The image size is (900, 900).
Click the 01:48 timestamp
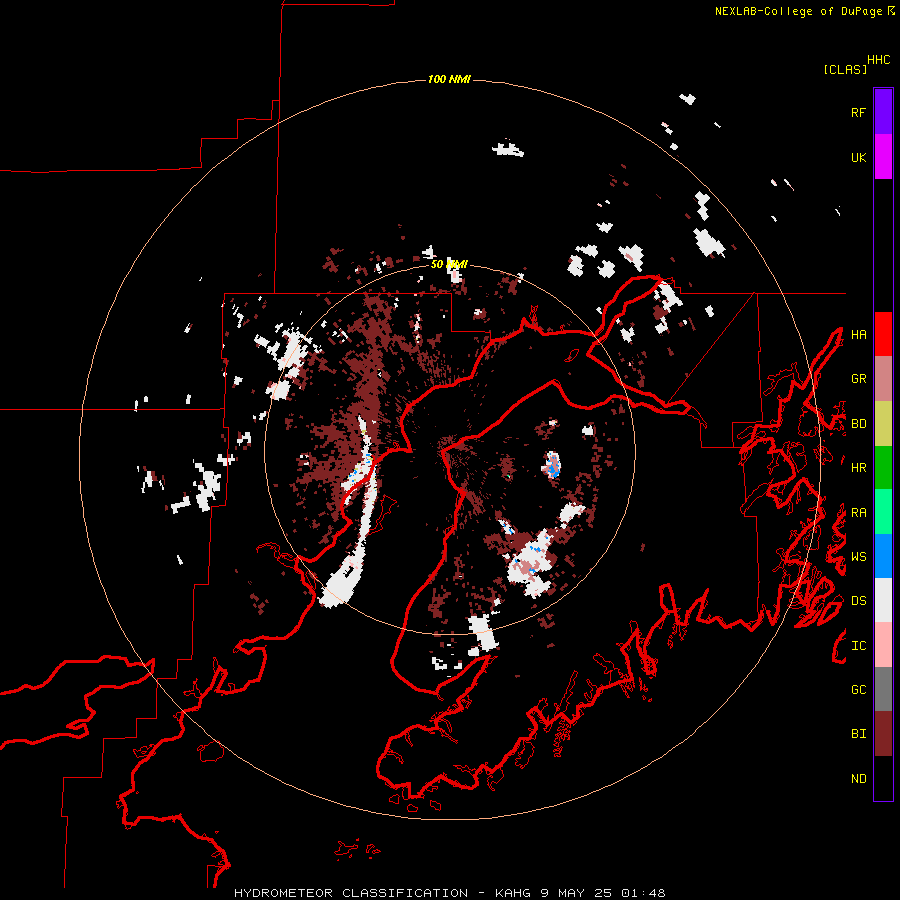pos(643,893)
